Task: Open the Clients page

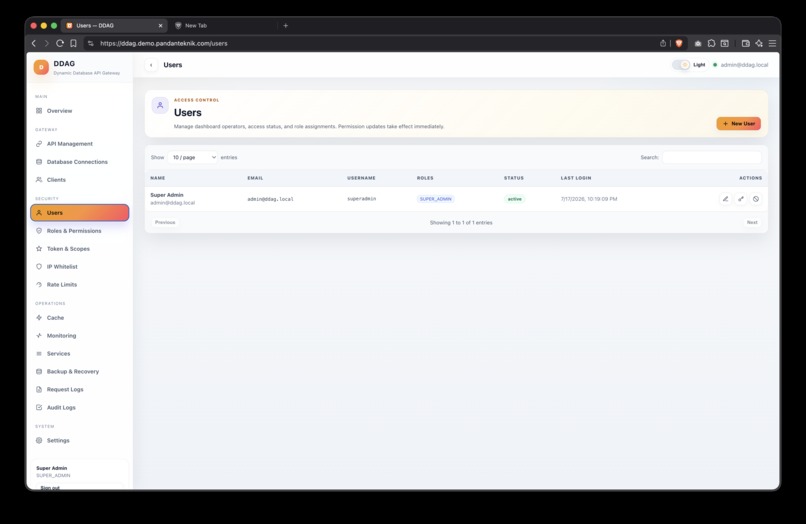Action: pos(80,179)
